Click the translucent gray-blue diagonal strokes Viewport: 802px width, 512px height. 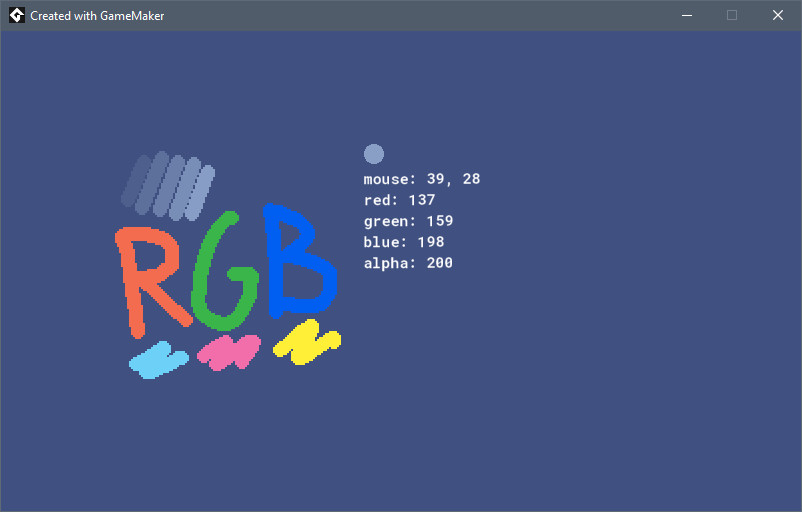tap(168, 186)
